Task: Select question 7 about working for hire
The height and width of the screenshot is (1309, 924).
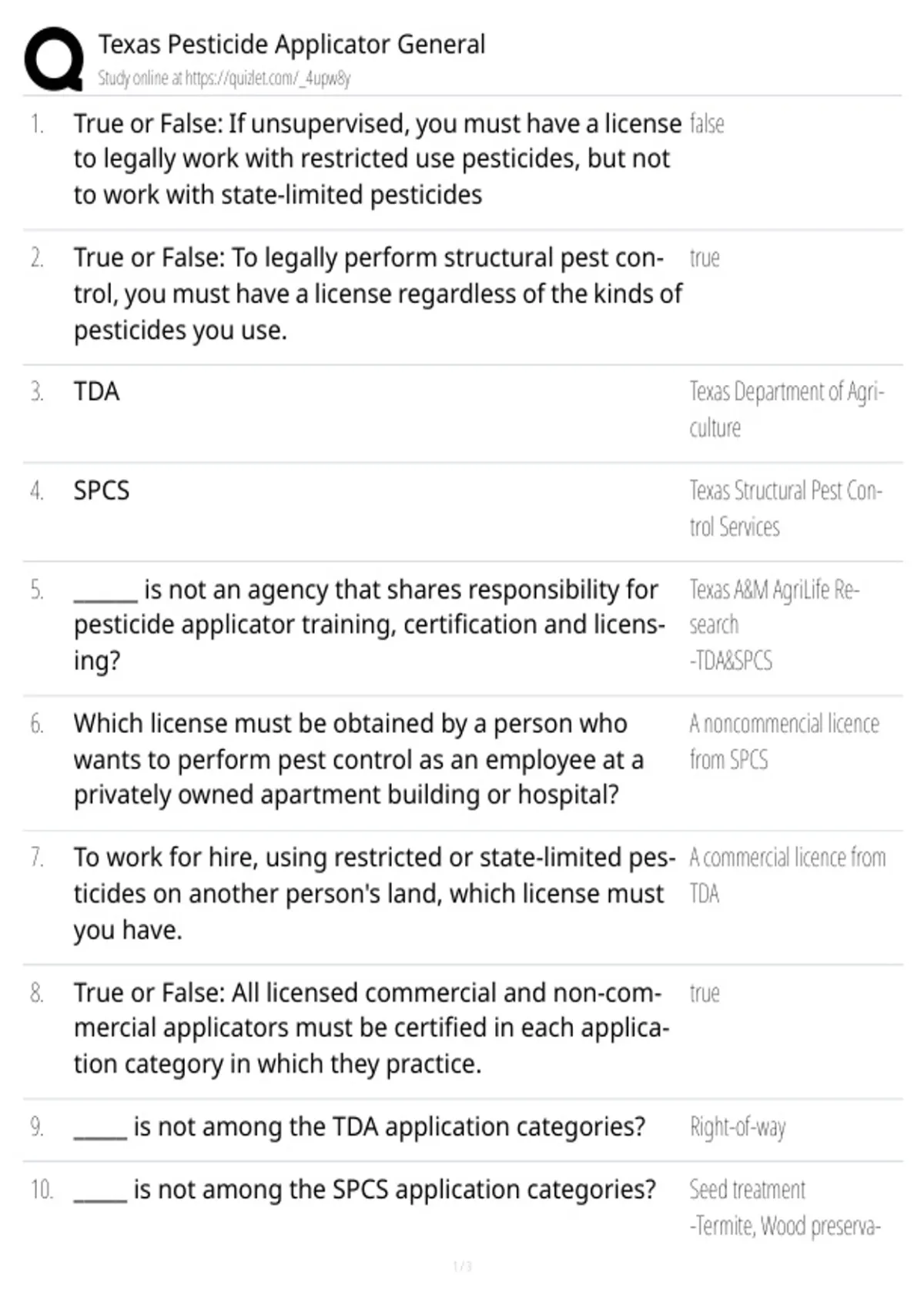Action: [x=374, y=893]
